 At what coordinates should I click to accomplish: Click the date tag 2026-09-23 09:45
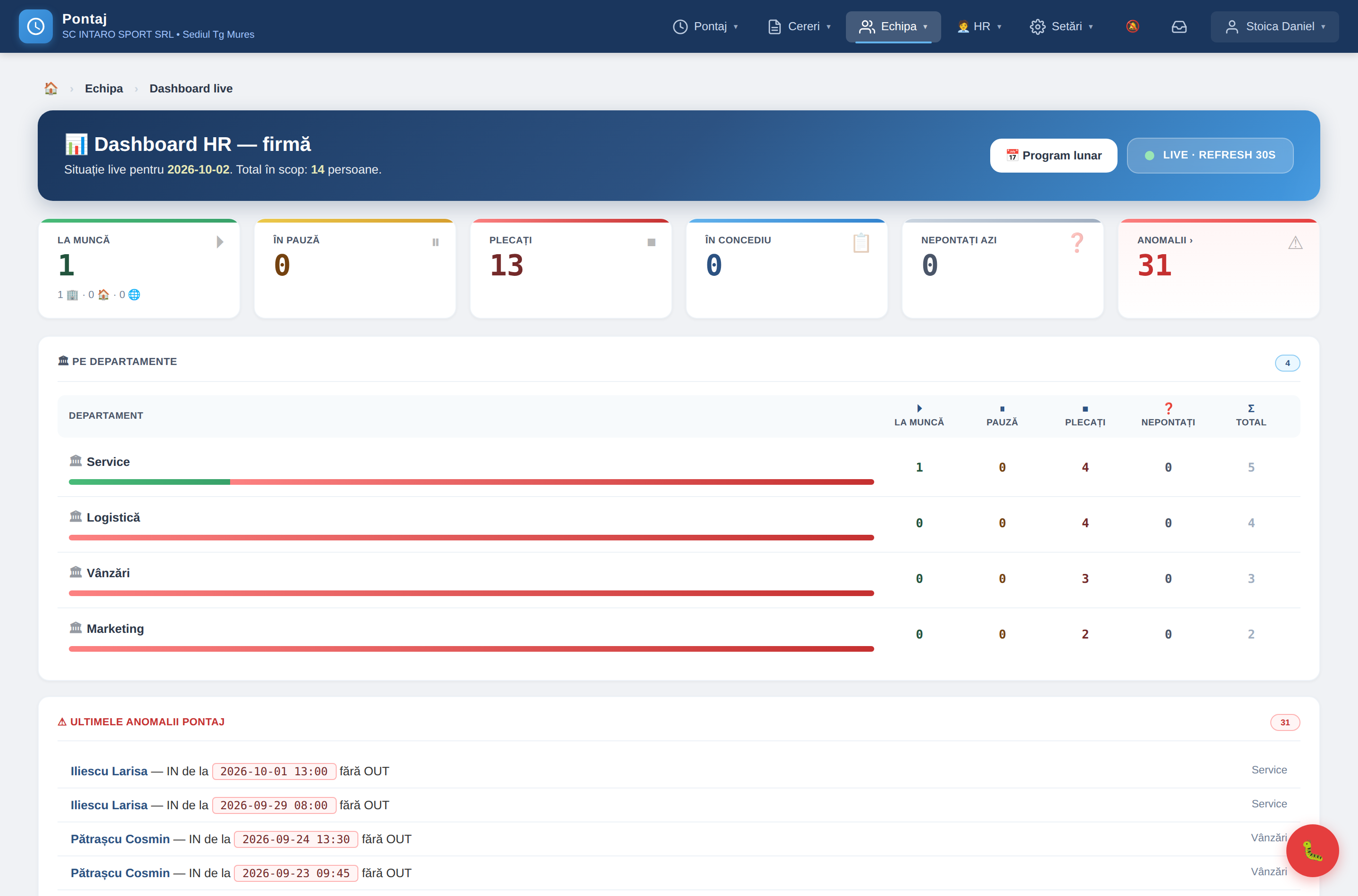[x=296, y=873]
